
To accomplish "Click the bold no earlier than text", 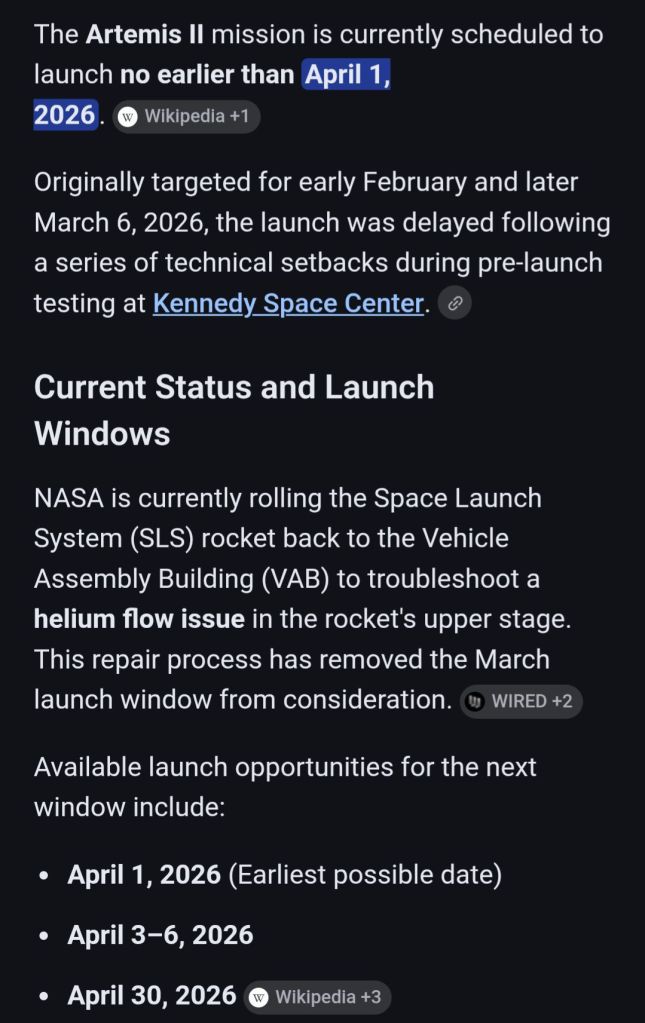I will (207, 74).
